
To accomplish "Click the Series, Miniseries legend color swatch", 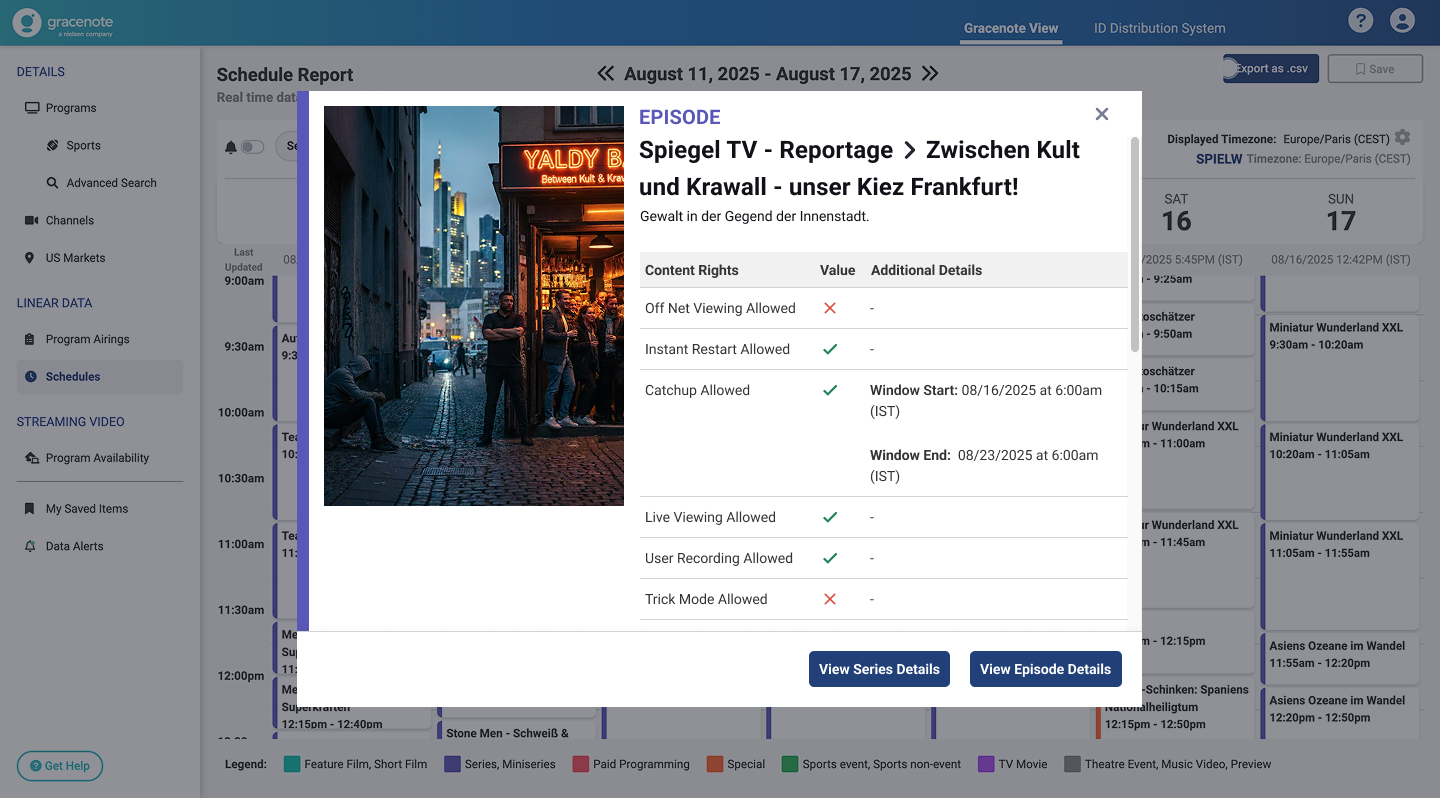I will pos(452,764).
